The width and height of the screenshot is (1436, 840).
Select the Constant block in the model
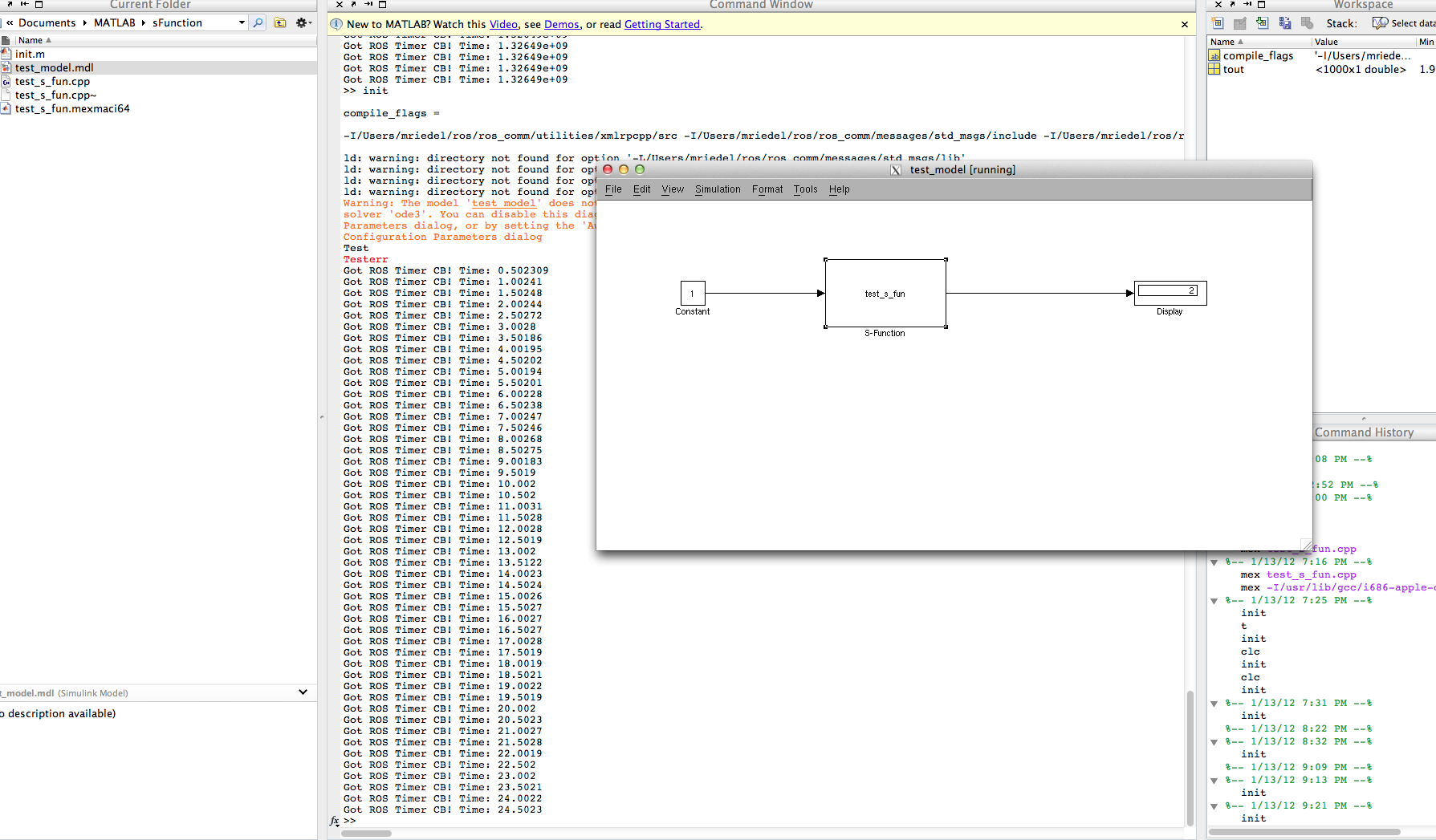tap(693, 293)
